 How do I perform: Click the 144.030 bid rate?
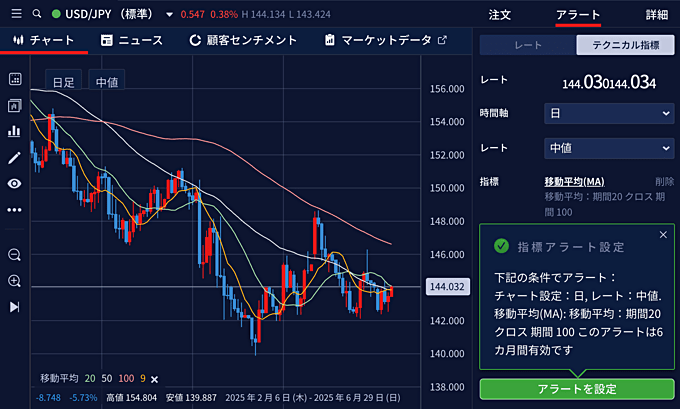pos(586,82)
